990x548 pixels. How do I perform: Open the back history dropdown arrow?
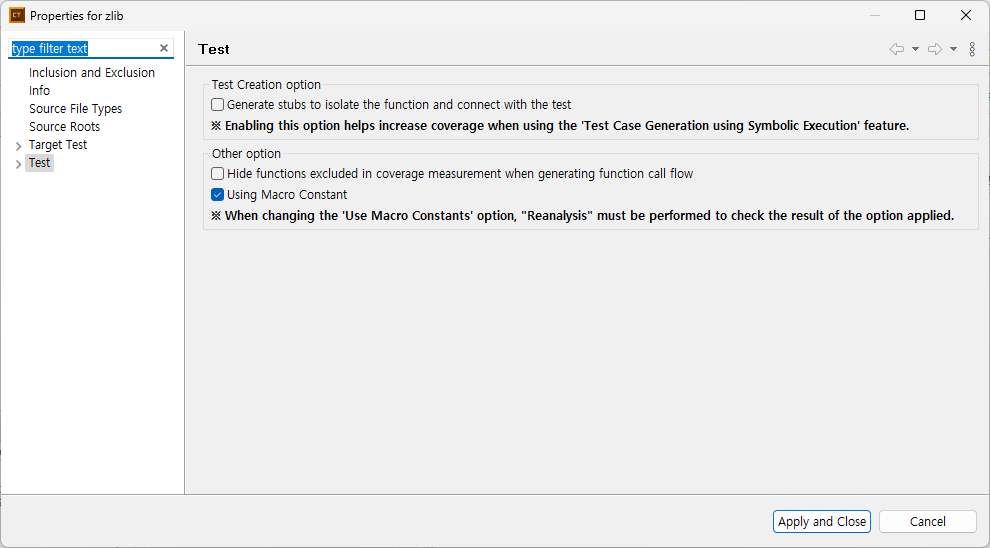915,49
